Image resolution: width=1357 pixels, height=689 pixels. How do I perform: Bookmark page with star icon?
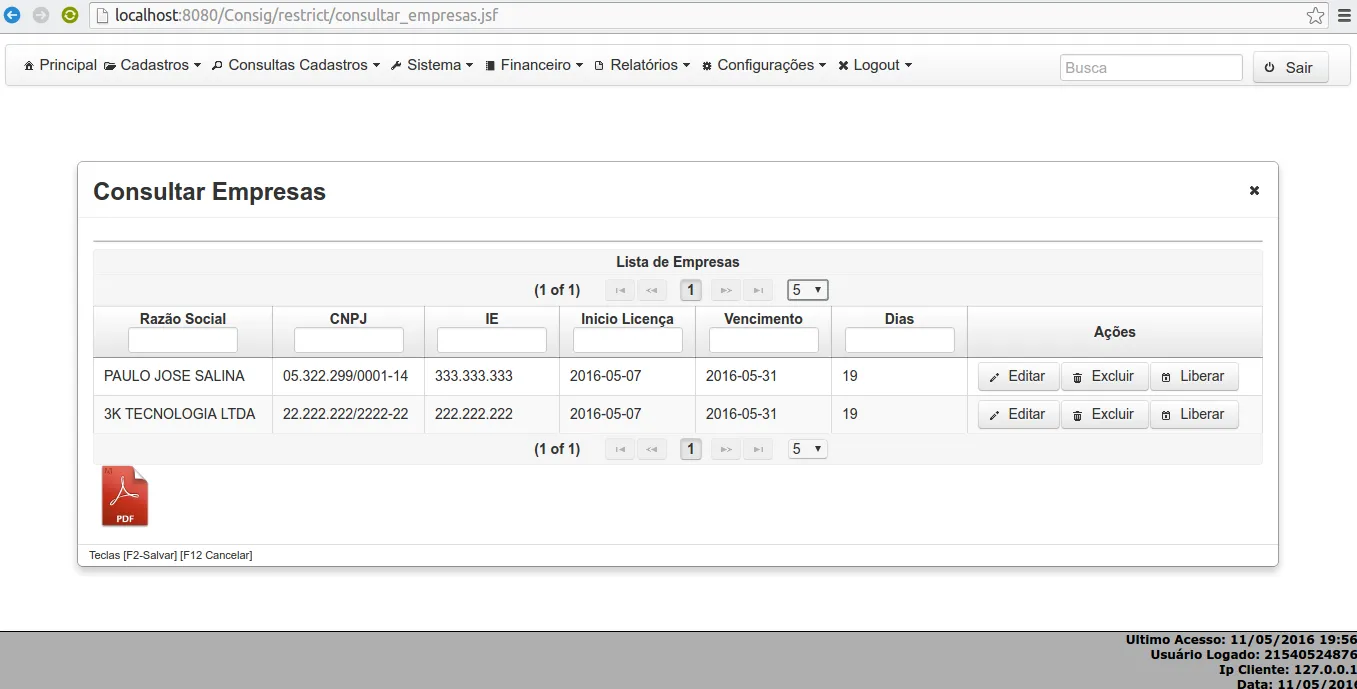tap(1315, 16)
